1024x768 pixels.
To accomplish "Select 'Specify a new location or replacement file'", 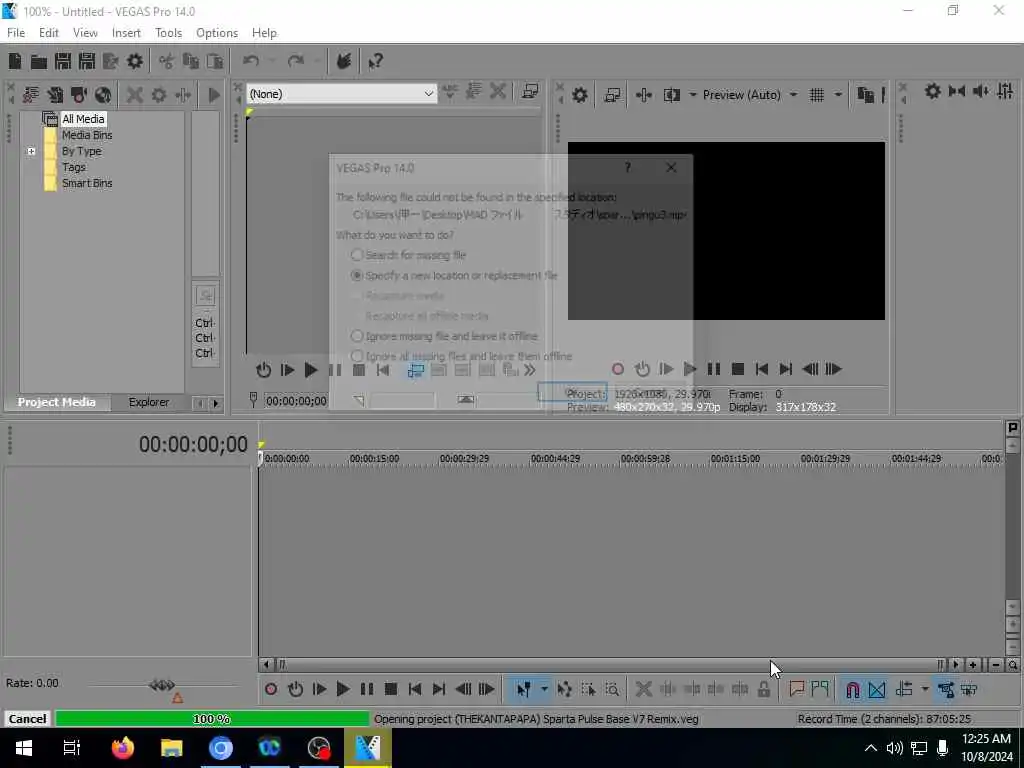I will (357, 275).
